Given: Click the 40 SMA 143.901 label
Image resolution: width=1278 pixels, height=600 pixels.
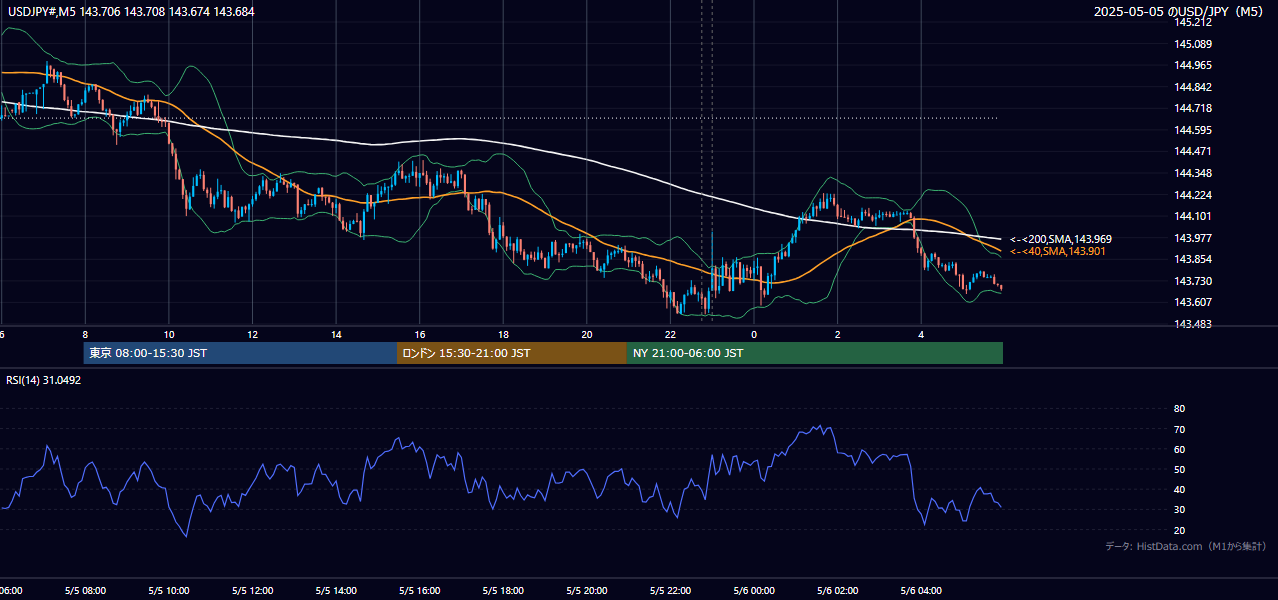Looking at the screenshot, I should [1058, 251].
